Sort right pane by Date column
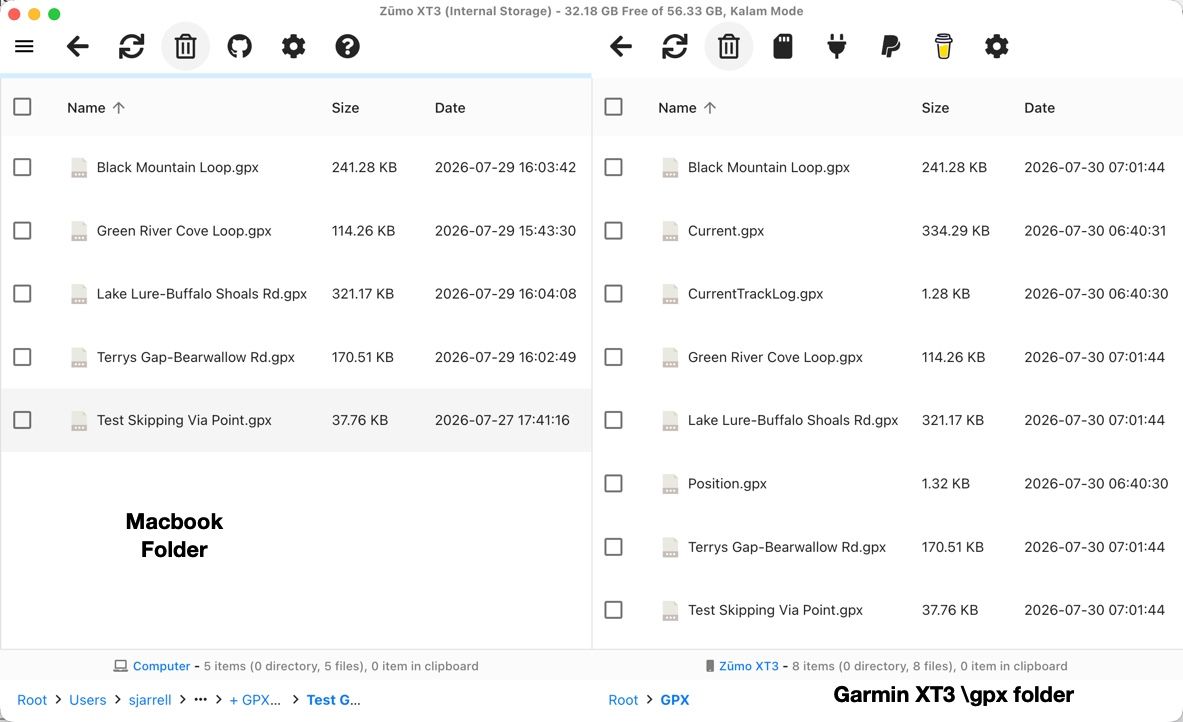 pyautogui.click(x=1039, y=108)
